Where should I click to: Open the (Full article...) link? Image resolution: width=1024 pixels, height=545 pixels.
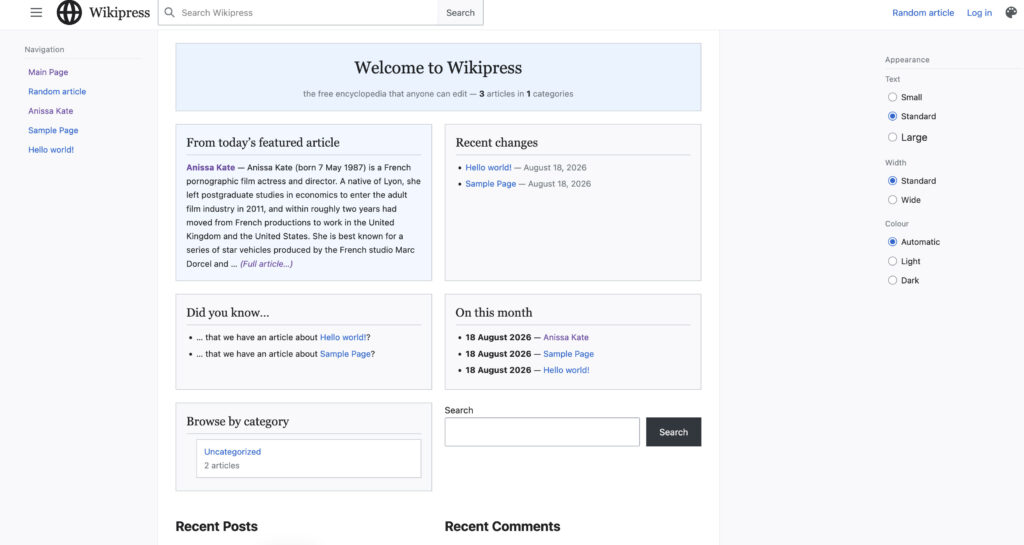click(x=266, y=264)
